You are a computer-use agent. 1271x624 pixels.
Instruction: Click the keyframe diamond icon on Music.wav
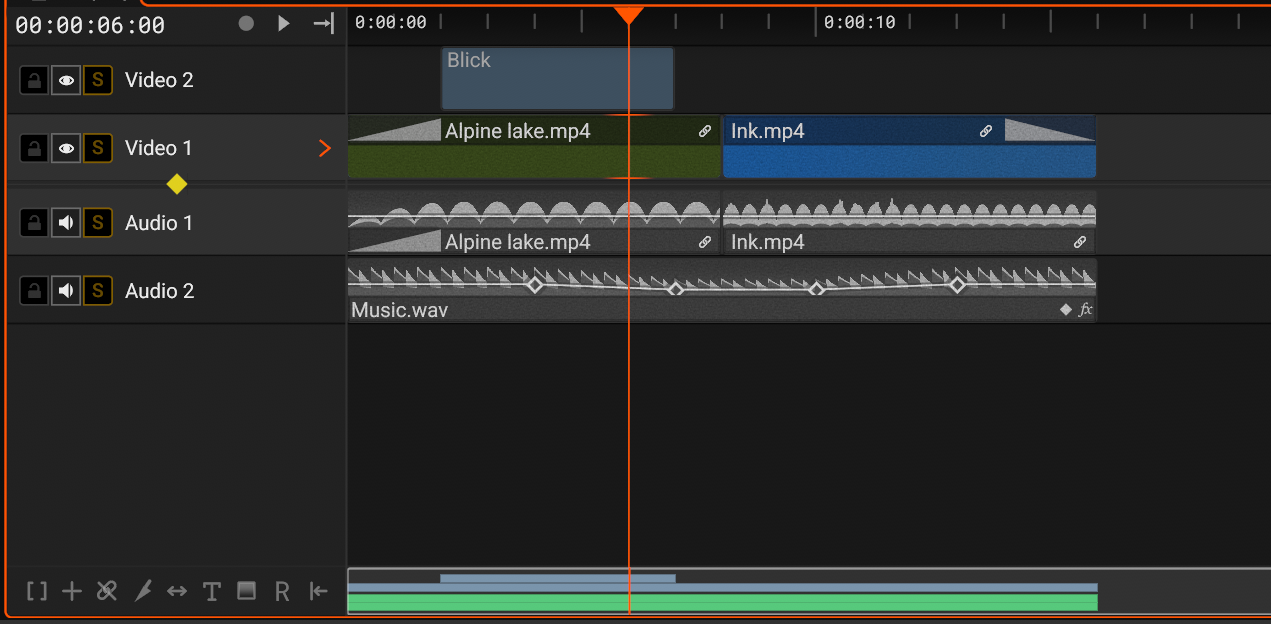[1066, 310]
